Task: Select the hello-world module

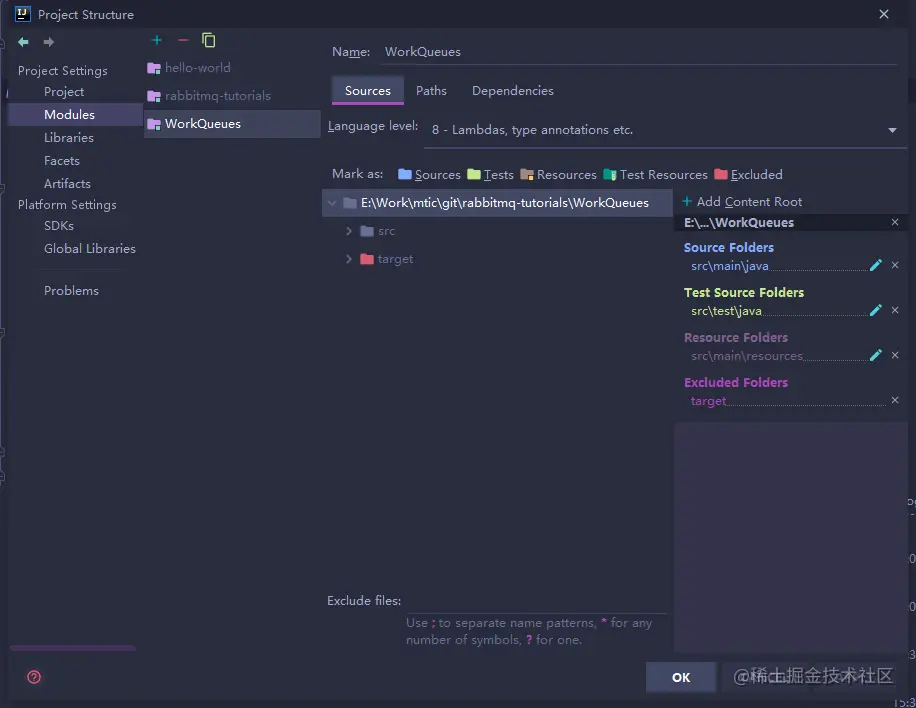Action: click(x=232, y=68)
